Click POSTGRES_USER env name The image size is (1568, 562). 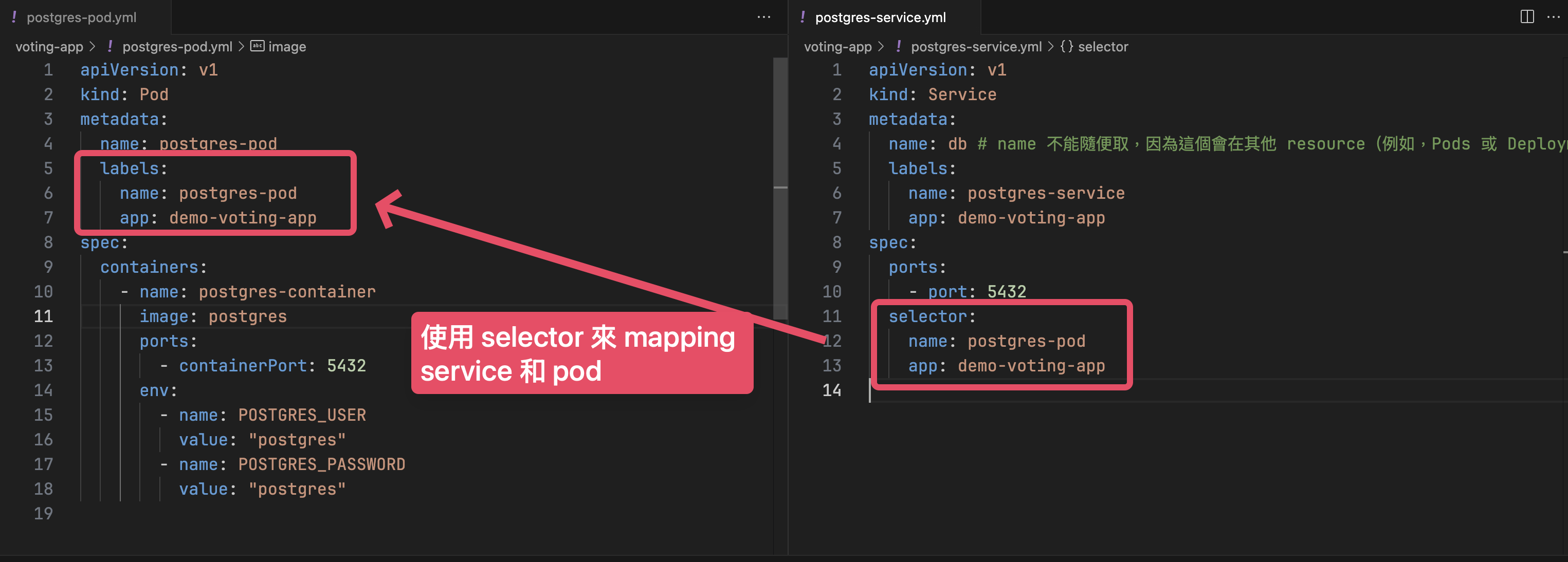302,415
